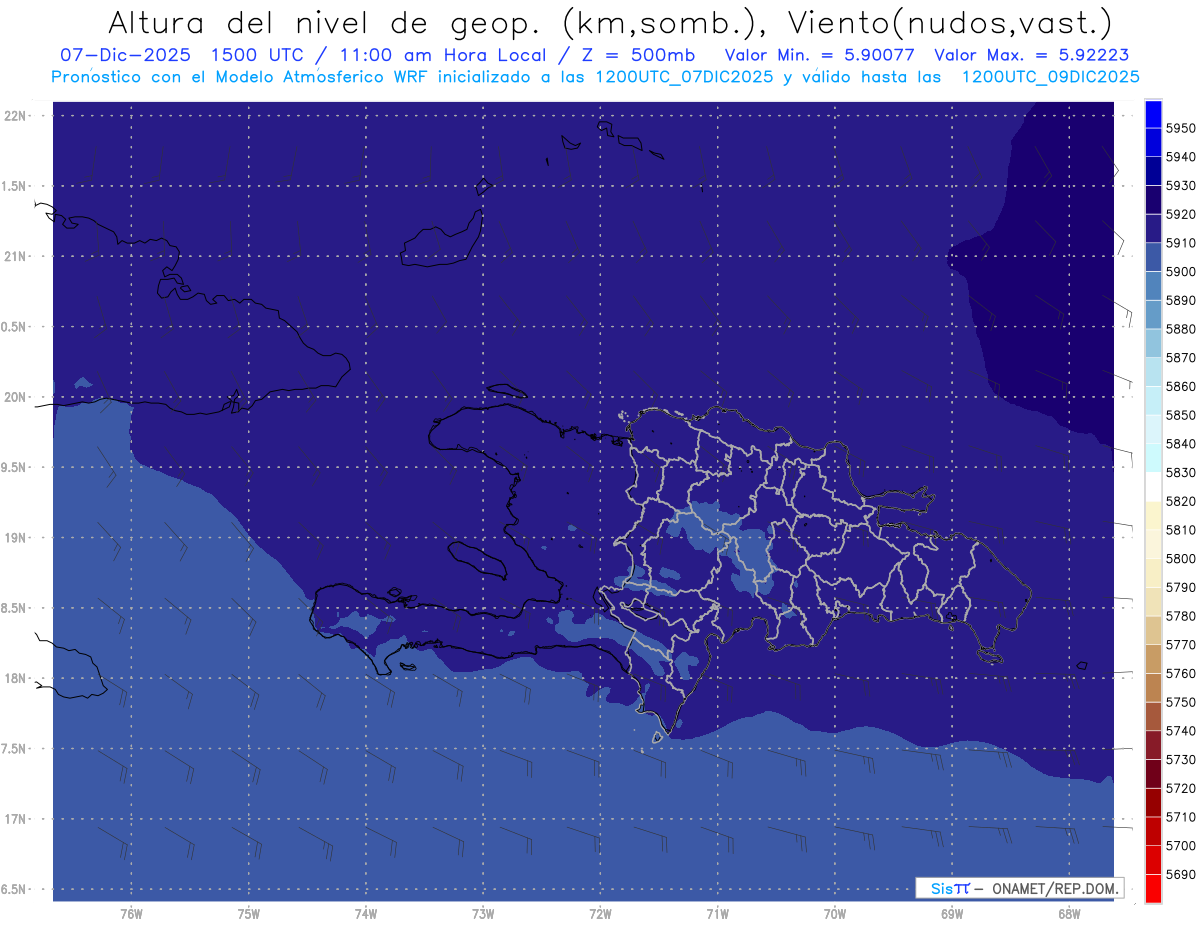
Task: Click the colorbar label 5750
Action: tap(1181, 702)
